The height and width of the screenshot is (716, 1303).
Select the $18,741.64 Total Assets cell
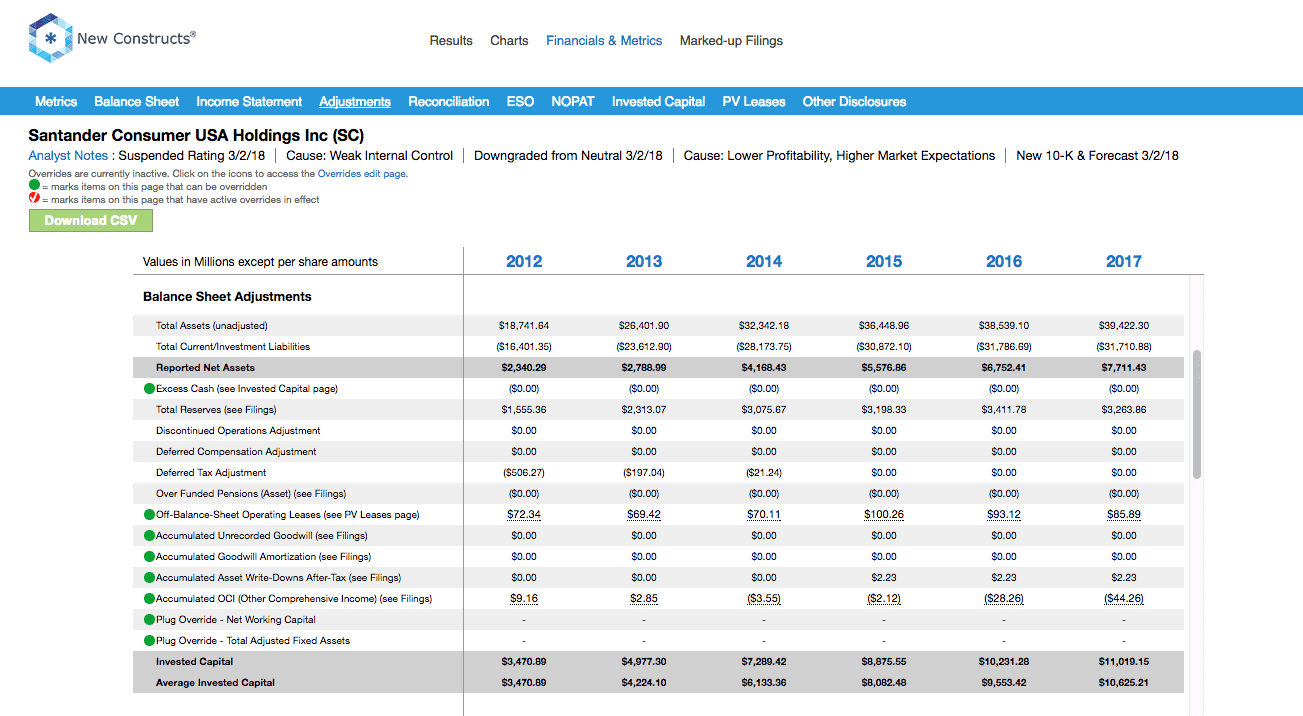[x=524, y=325]
